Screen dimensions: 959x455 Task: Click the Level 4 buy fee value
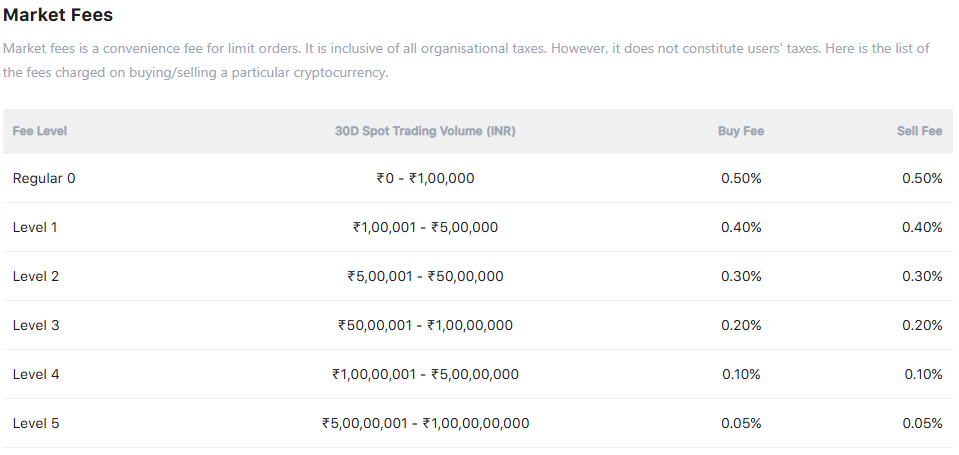[x=741, y=374]
